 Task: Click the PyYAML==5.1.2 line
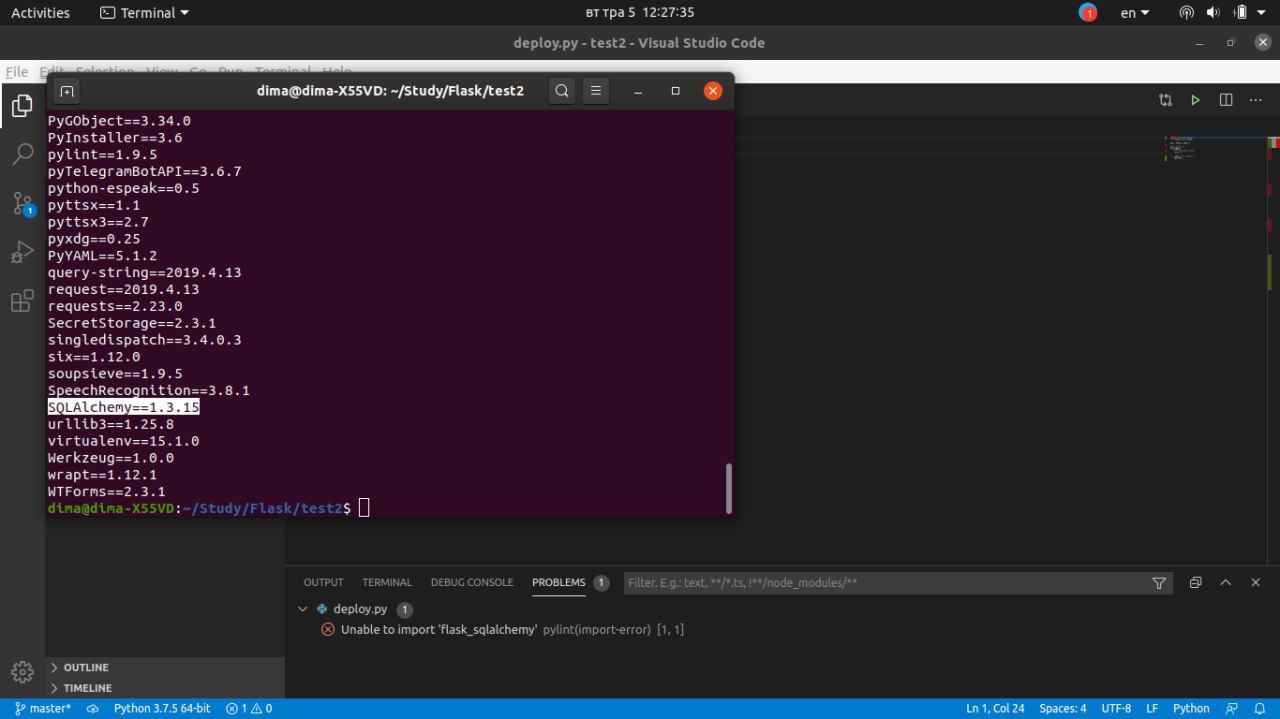click(103, 255)
